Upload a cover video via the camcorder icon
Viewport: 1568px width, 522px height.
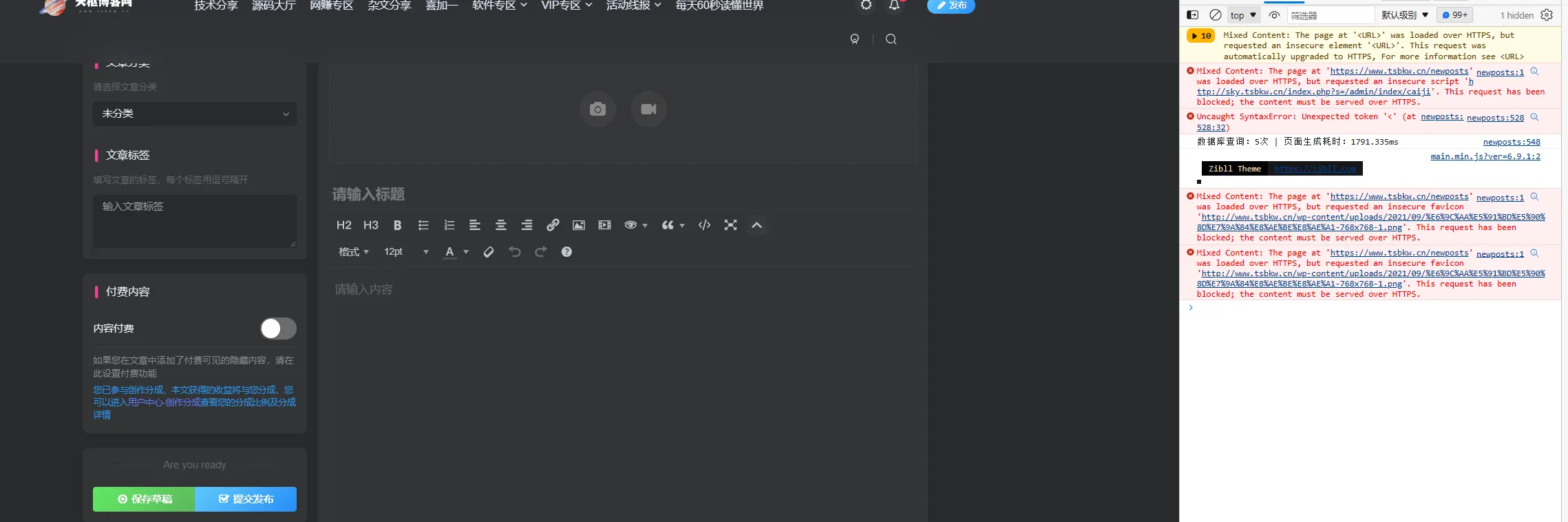tap(648, 109)
